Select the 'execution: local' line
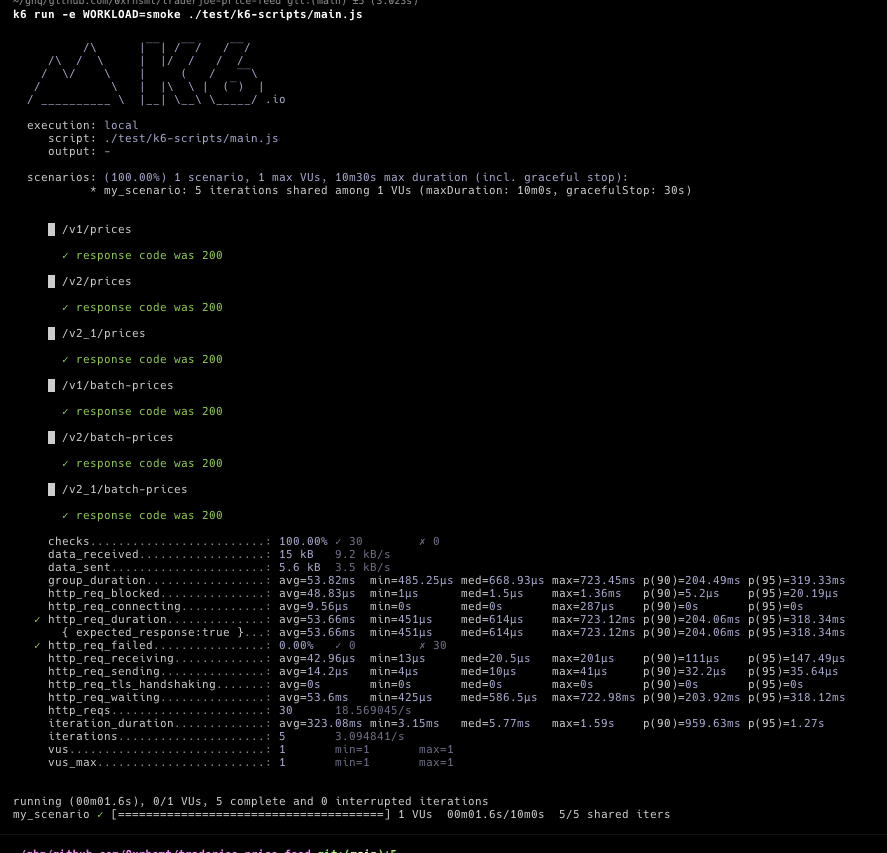Image resolution: width=887 pixels, height=853 pixels. (x=83, y=126)
